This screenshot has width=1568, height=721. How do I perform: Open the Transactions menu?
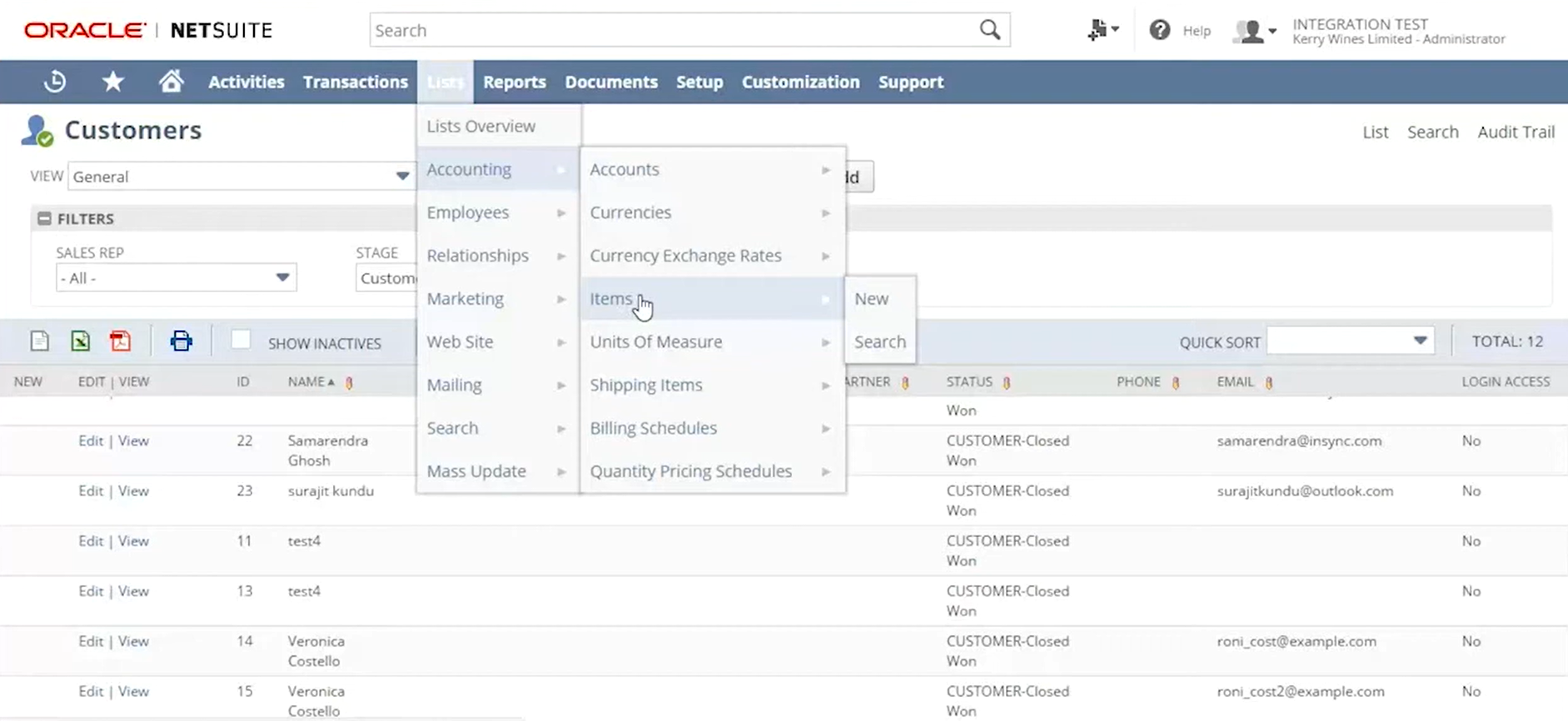[x=355, y=82]
